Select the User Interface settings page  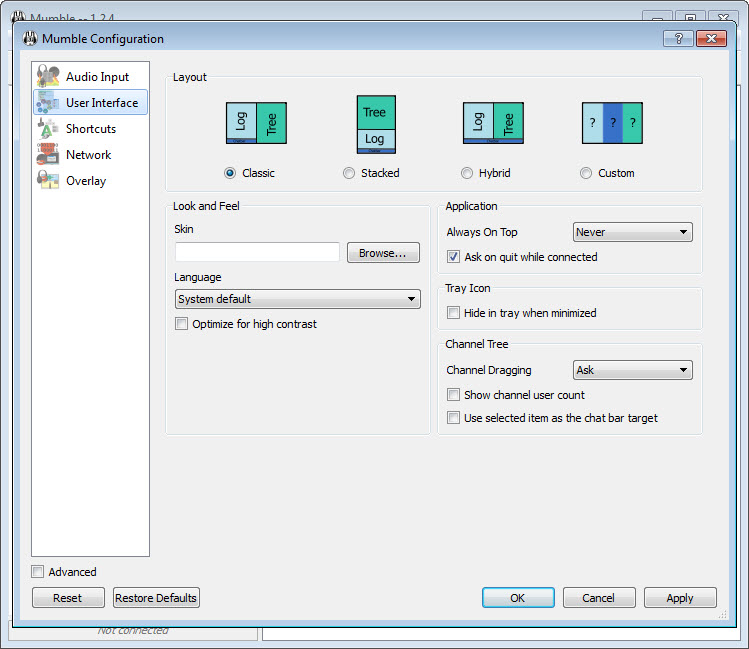point(90,102)
